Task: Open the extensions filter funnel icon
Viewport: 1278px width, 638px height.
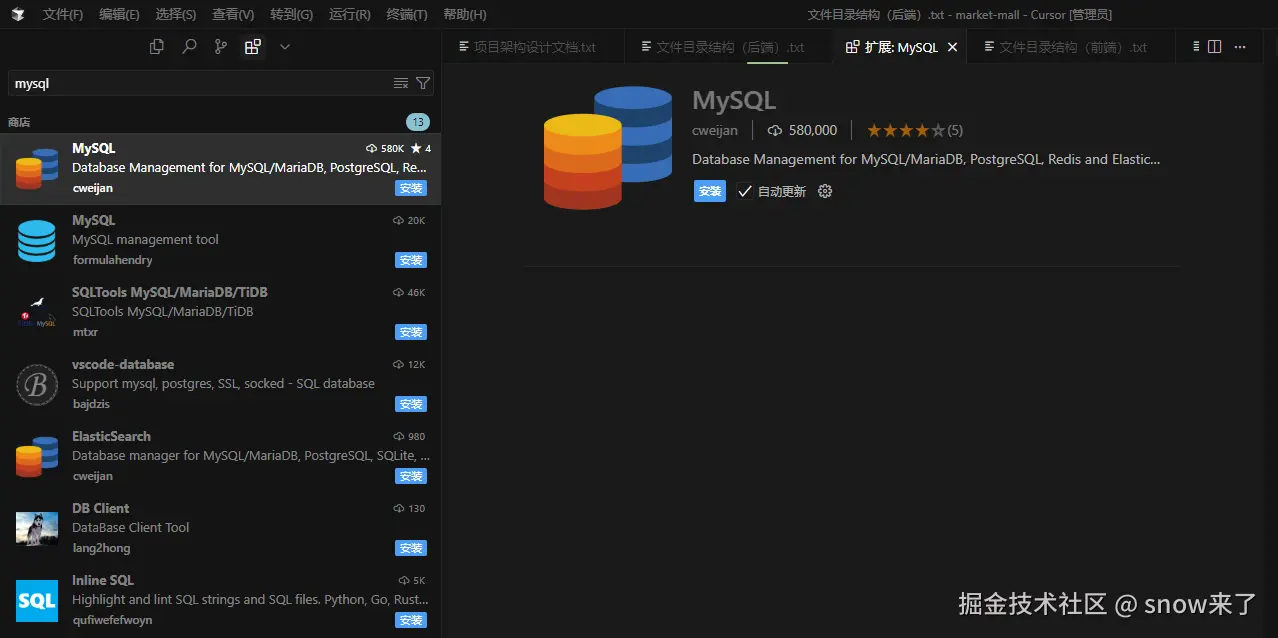Action: point(423,83)
